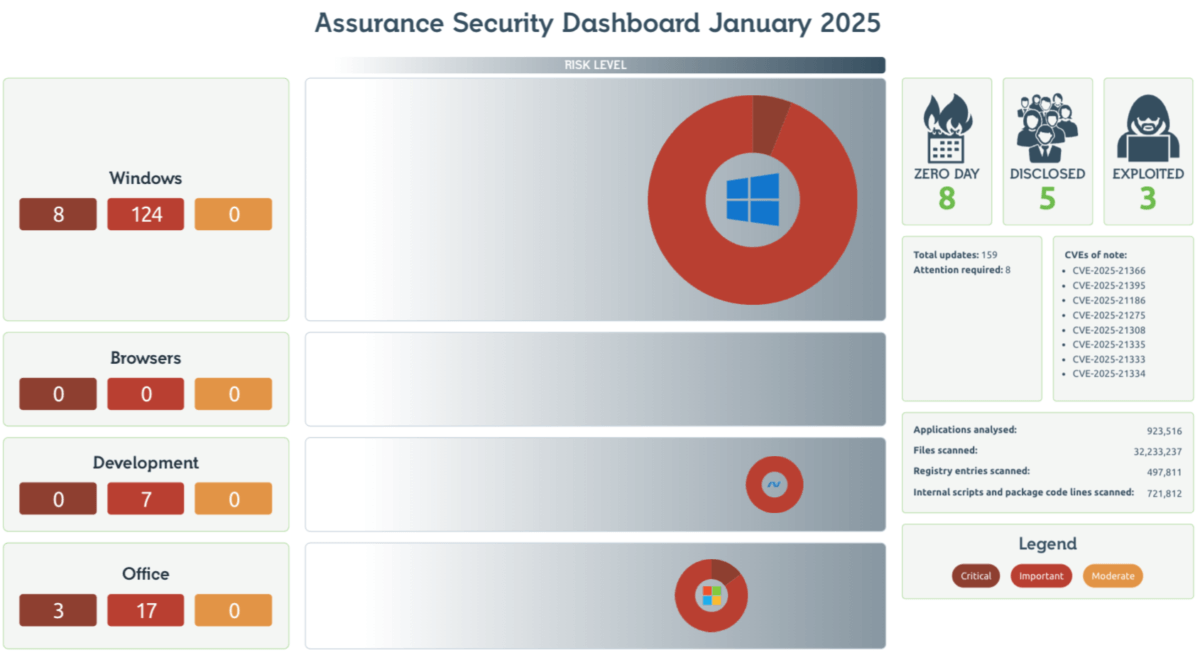
Task: Click the value 32,233,237
Action: [x=1157, y=452]
